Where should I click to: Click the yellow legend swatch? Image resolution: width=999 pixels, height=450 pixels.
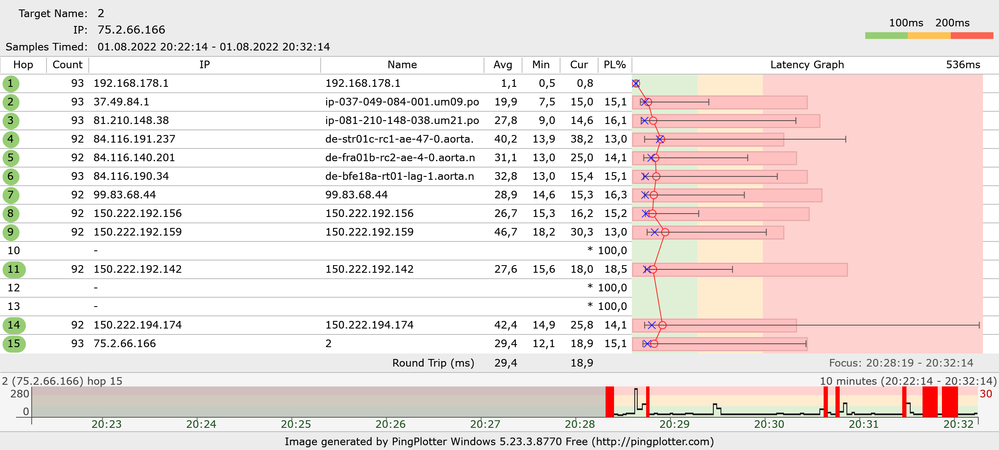[x=929, y=36]
